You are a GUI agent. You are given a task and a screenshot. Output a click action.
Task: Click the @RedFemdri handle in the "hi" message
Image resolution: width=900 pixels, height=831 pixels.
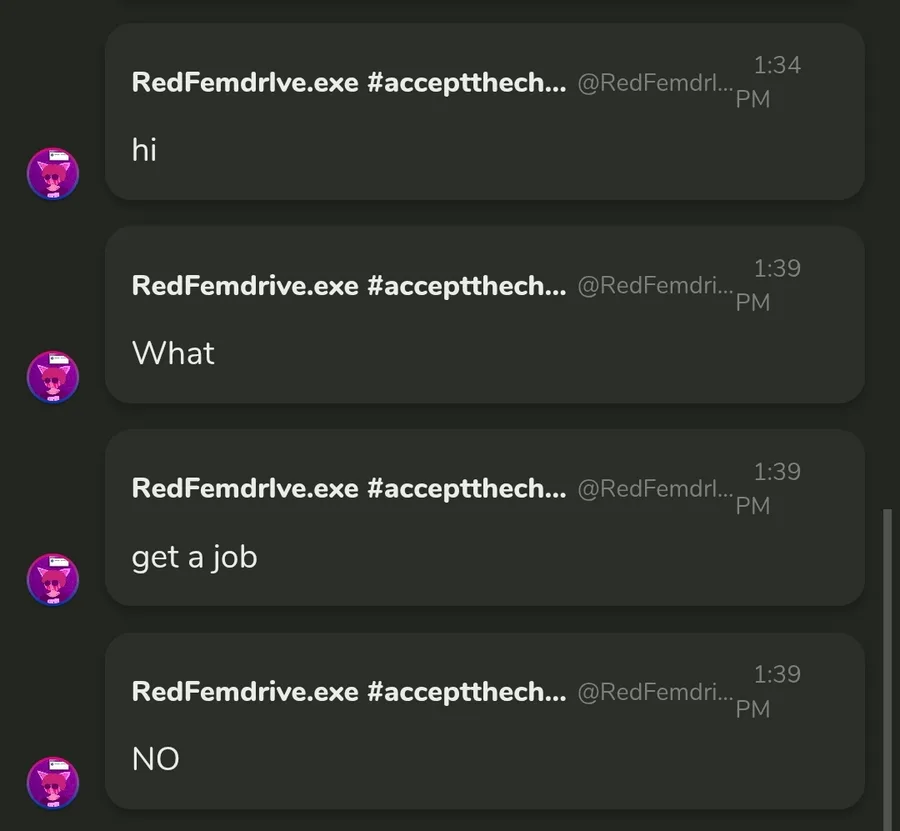pos(655,83)
